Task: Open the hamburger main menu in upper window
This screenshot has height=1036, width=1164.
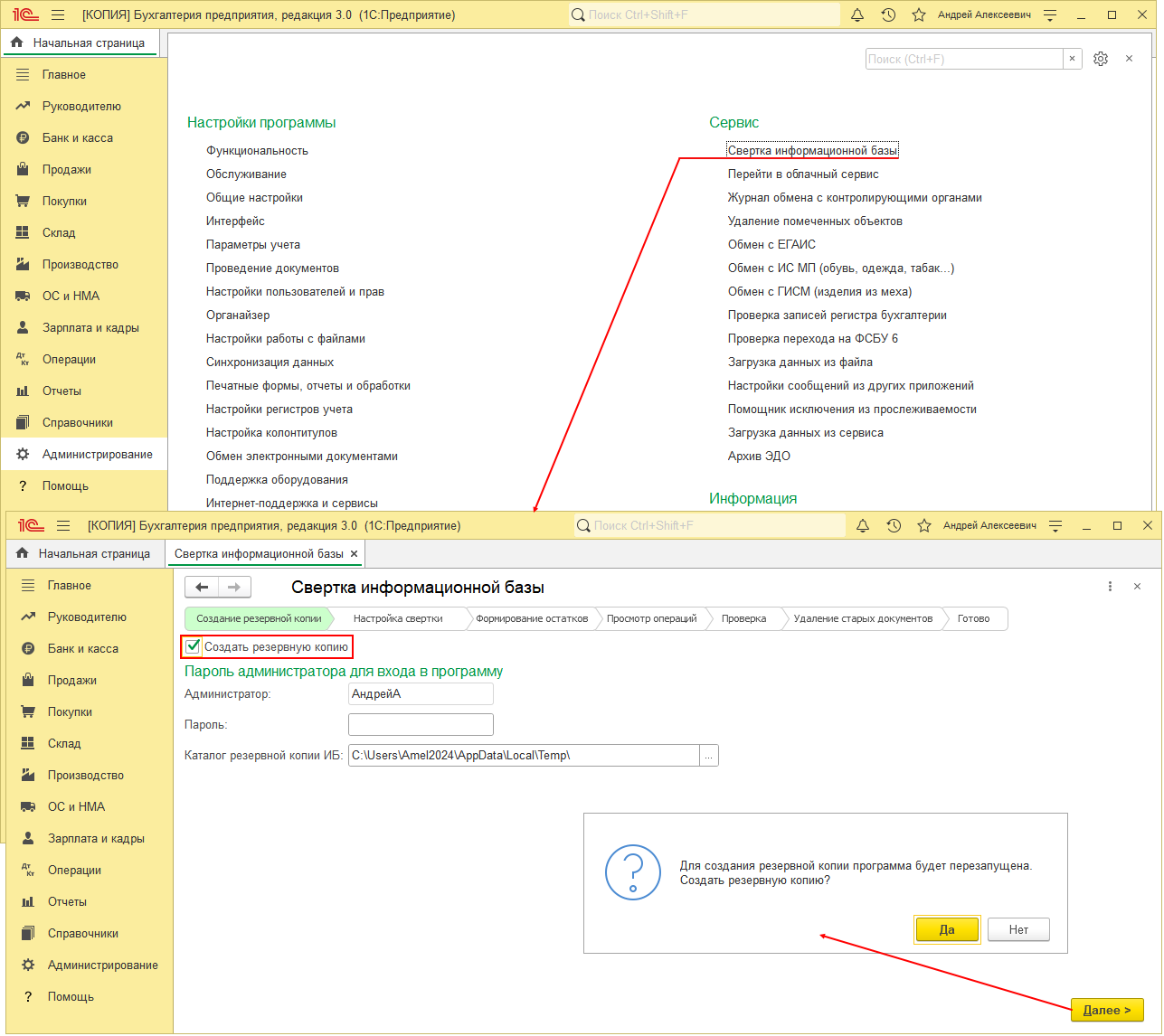Action: (x=58, y=15)
